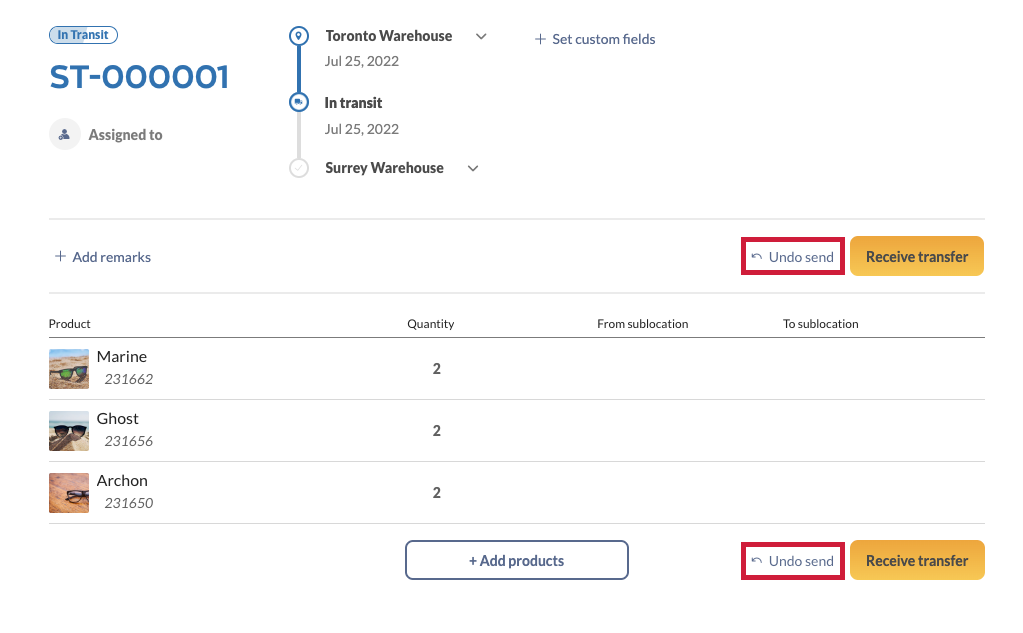The image size is (1023, 633).
Task: Click the Toronto Warehouse location pin icon
Action: [x=298, y=36]
